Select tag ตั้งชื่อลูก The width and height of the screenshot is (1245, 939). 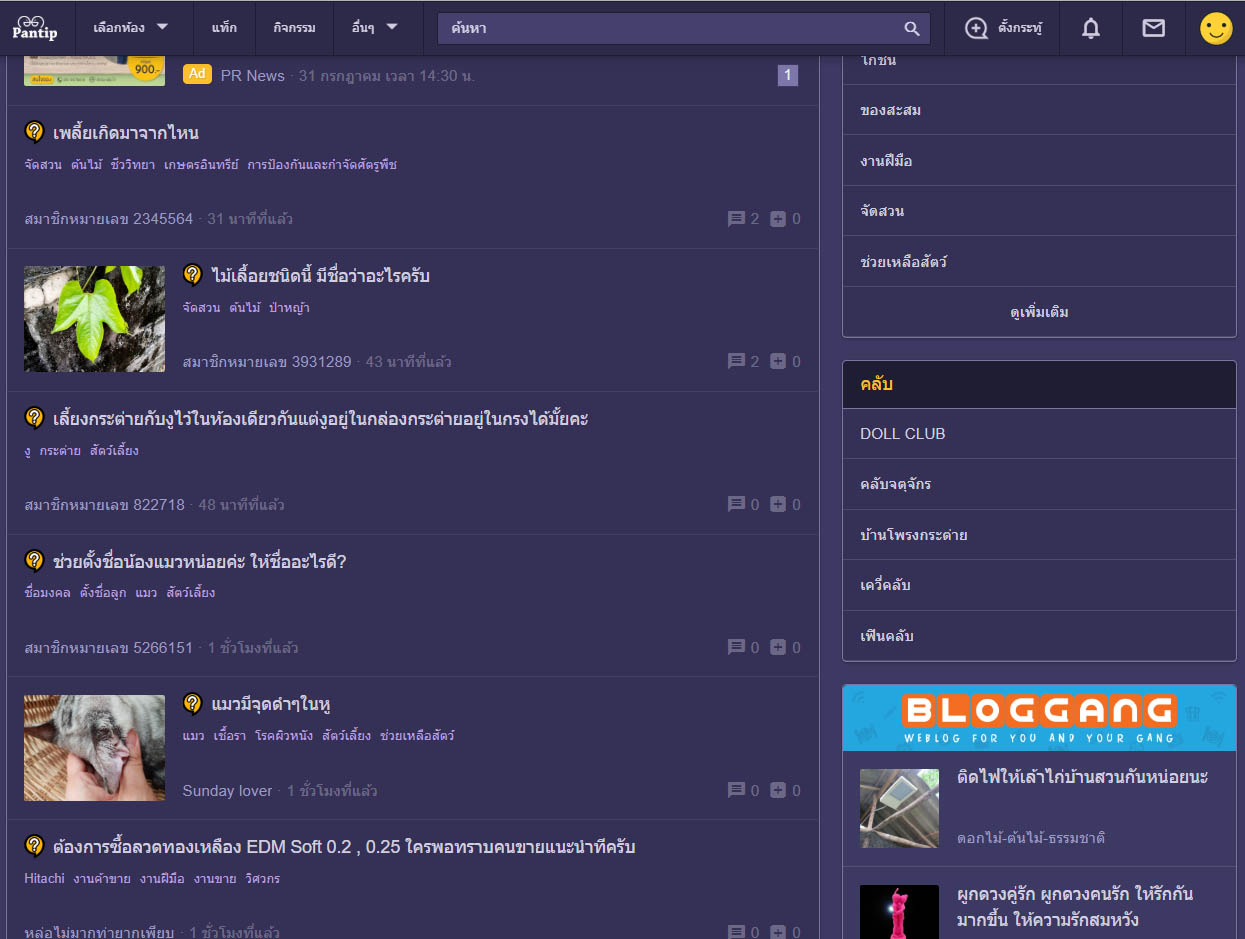(103, 593)
